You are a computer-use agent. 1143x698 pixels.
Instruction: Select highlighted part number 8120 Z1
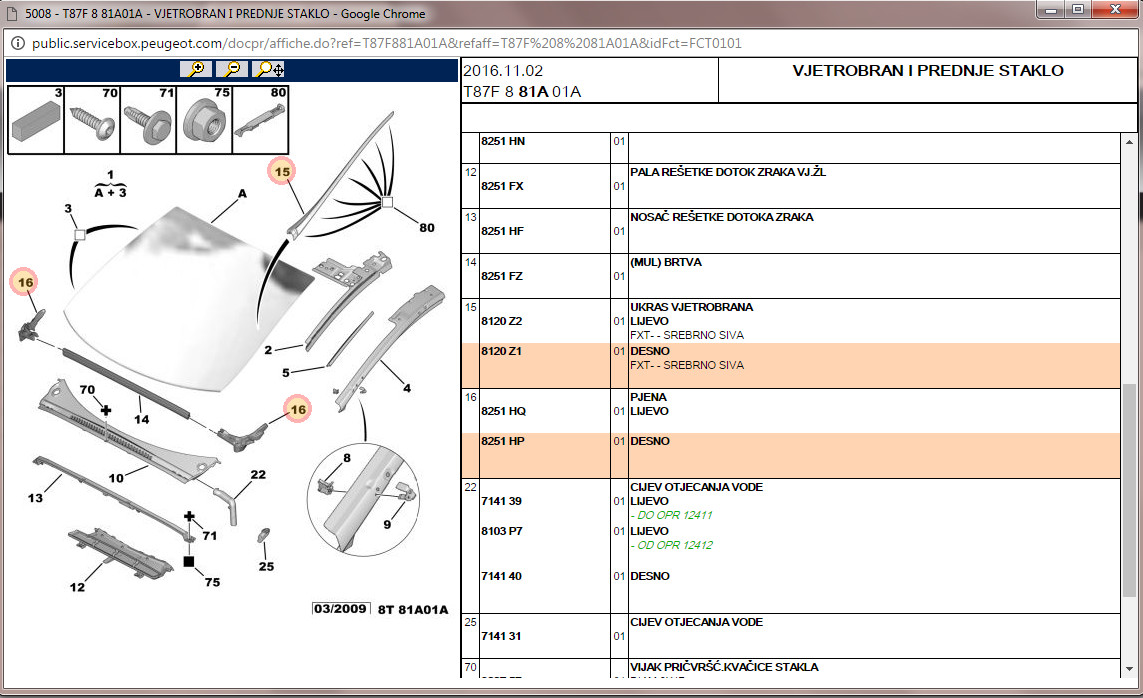[502, 351]
